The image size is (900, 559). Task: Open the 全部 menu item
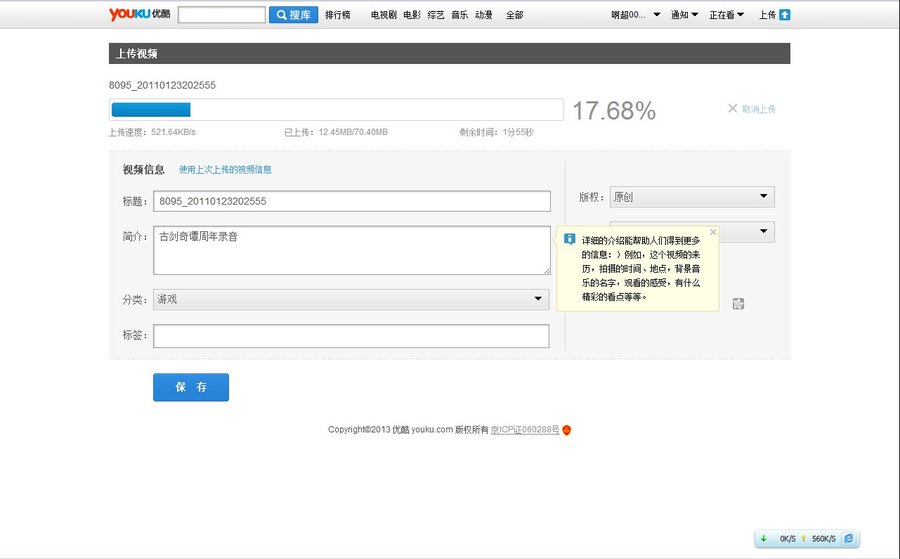514,15
